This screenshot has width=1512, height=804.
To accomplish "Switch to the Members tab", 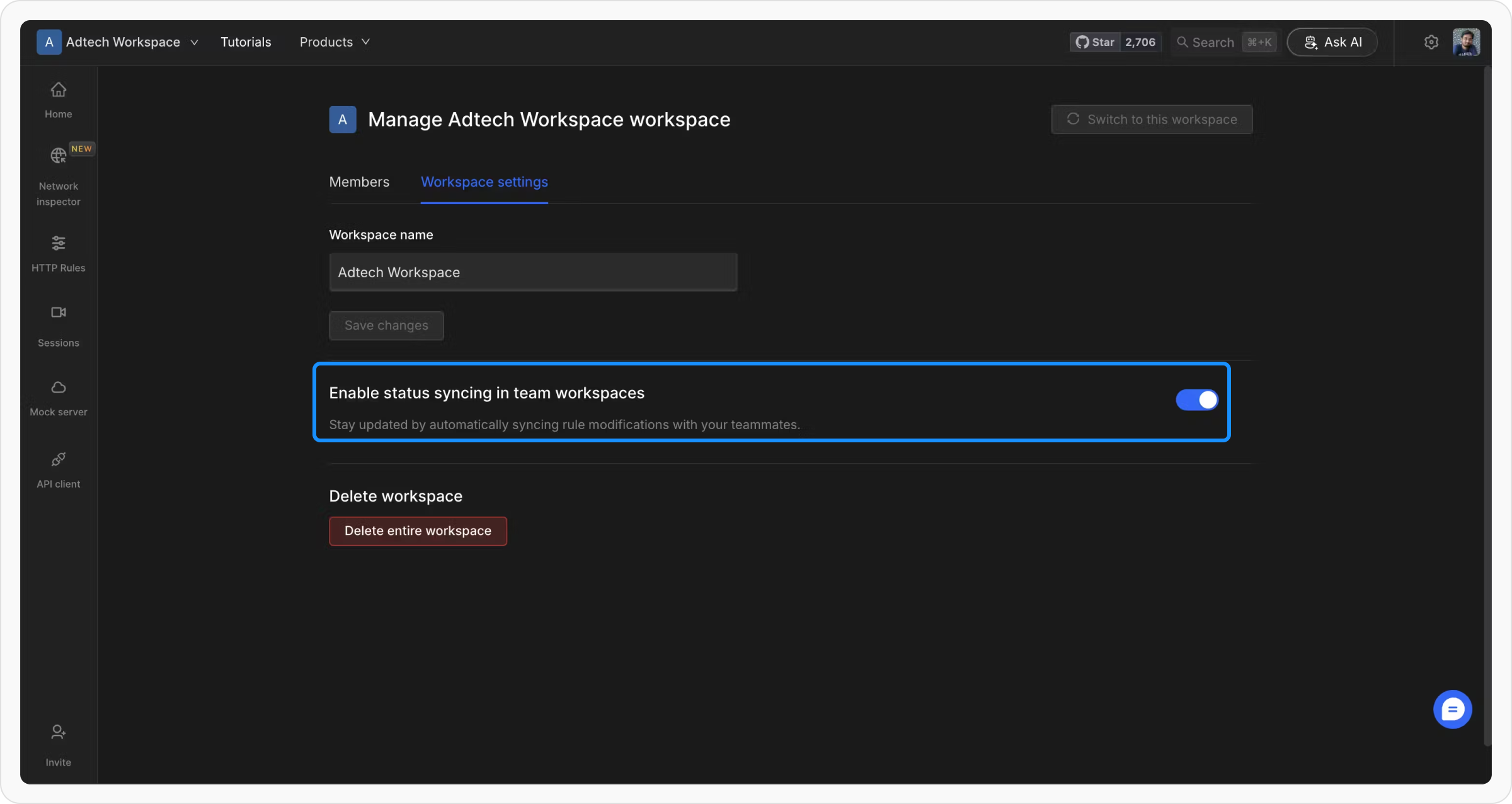I will pos(359,182).
